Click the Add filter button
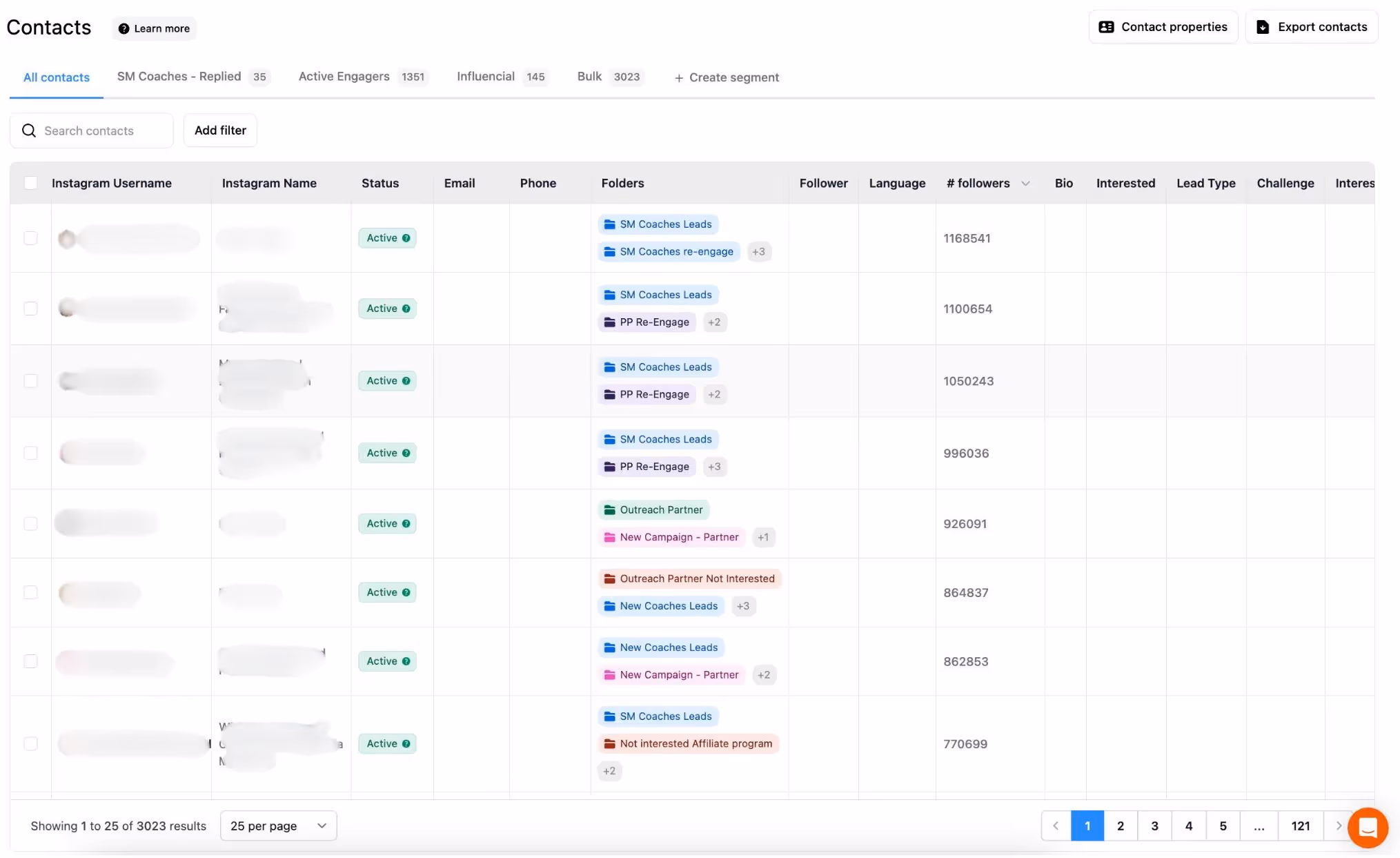Viewport: 1400px width, 858px height. coord(220,130)
